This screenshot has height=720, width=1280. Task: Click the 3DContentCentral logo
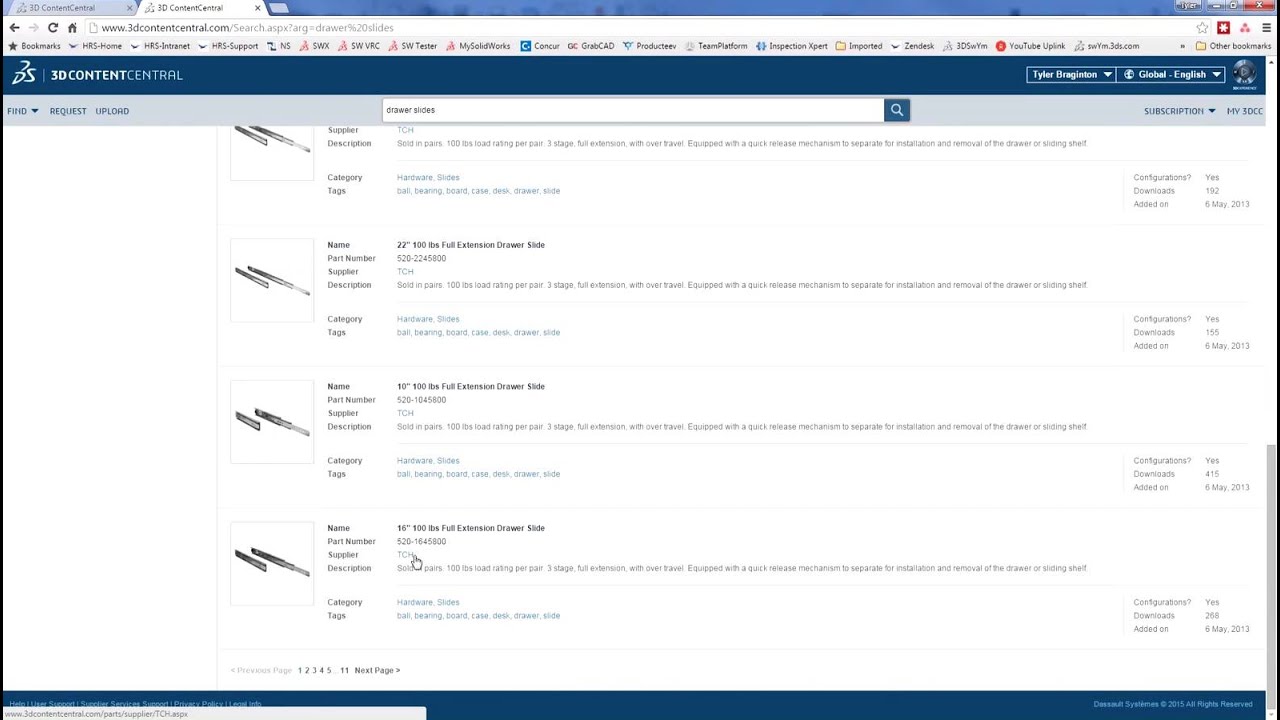click(97, 74)
